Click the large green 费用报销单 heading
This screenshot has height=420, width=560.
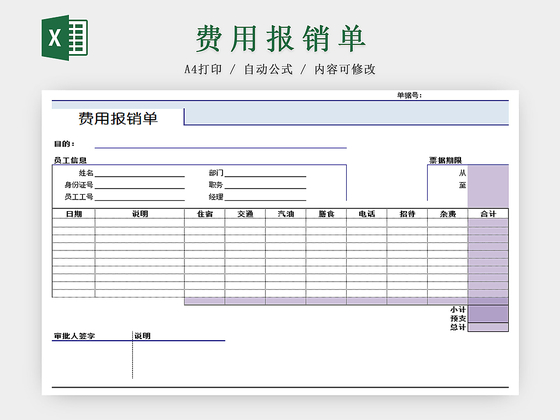(280, 39)
